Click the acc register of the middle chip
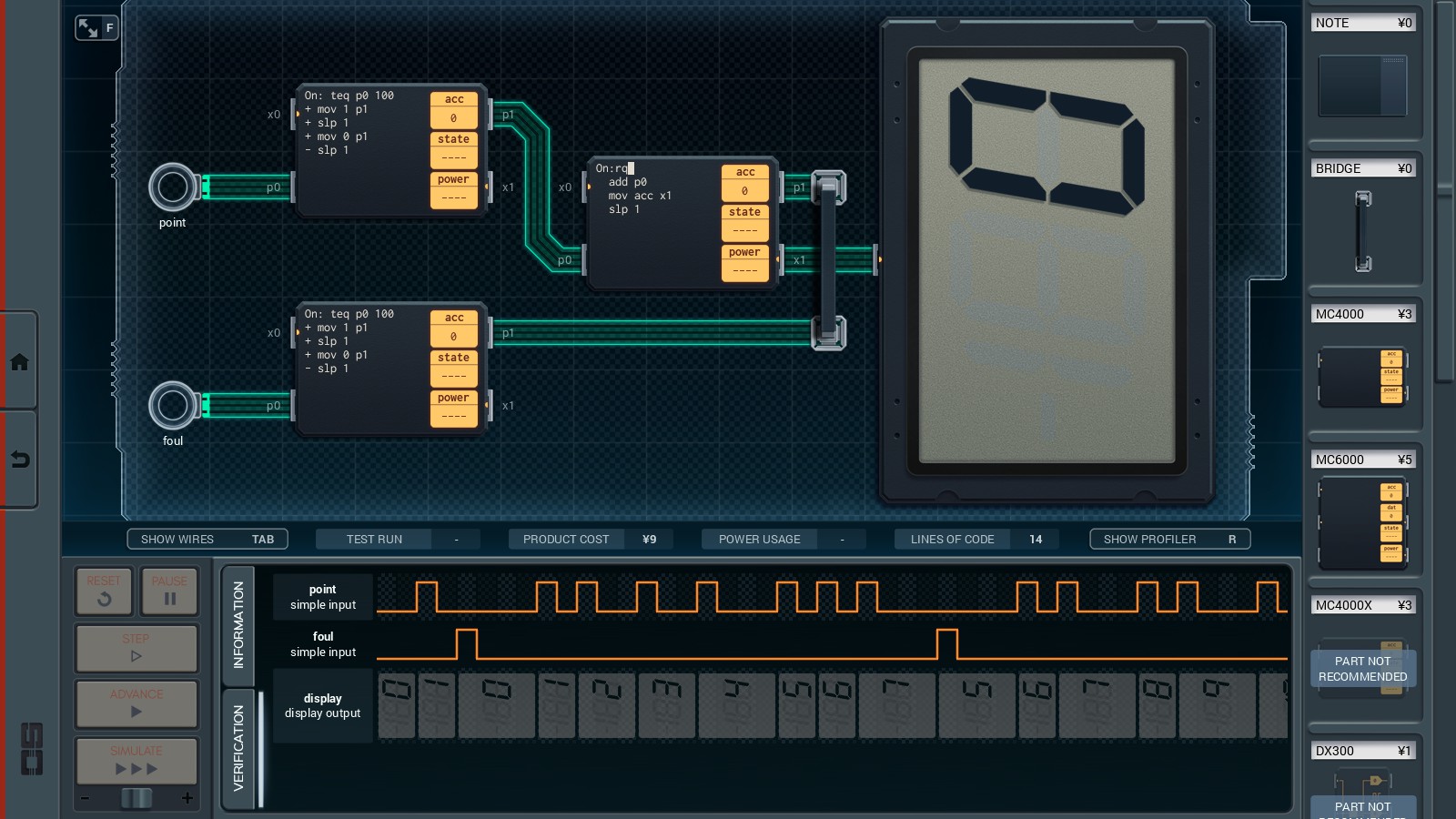The width and height of the screenshot is (1456, 819). 745,183
